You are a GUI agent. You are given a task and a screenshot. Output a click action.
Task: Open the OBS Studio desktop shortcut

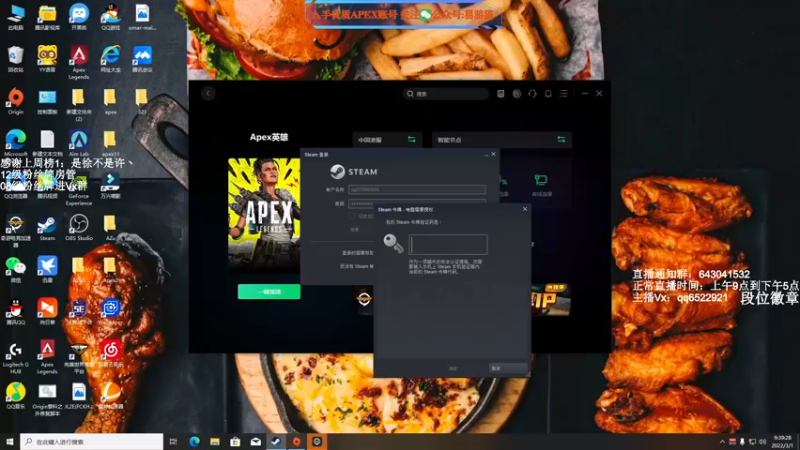coord(79,228)
